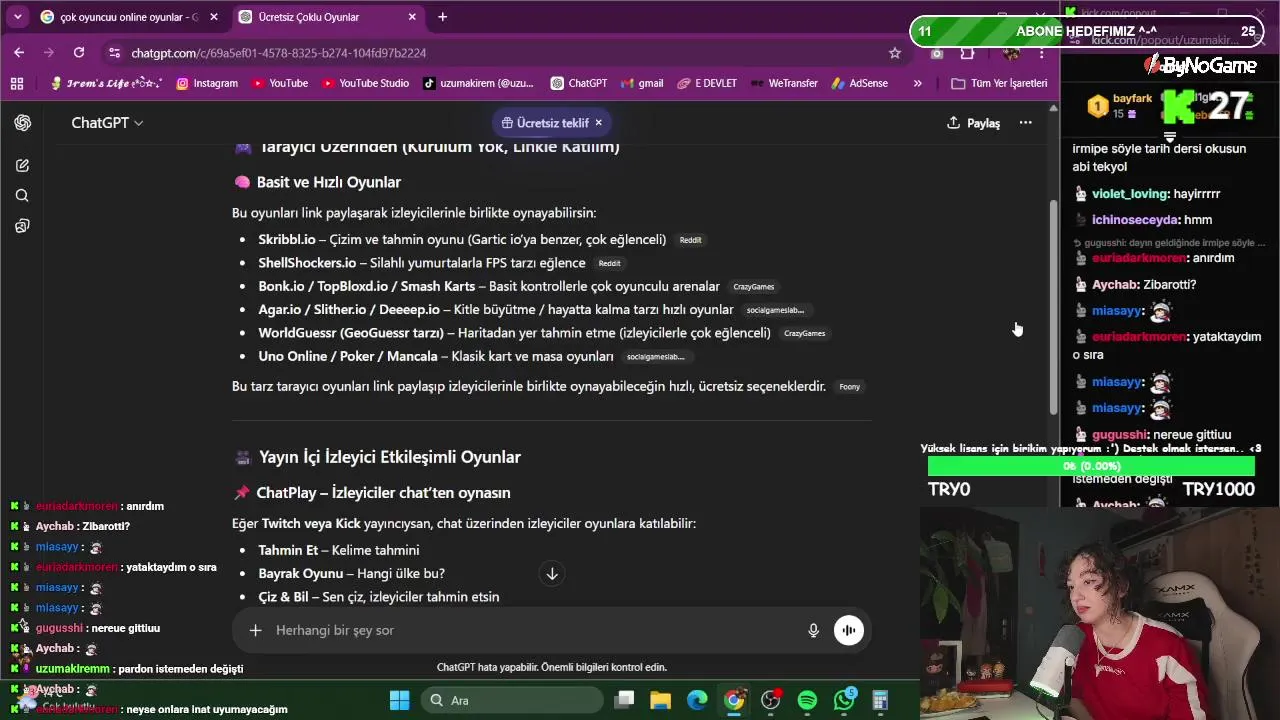Open WhatsApp from the taskbar
This screenshot has height=720, width=1280.
[844, 700]
